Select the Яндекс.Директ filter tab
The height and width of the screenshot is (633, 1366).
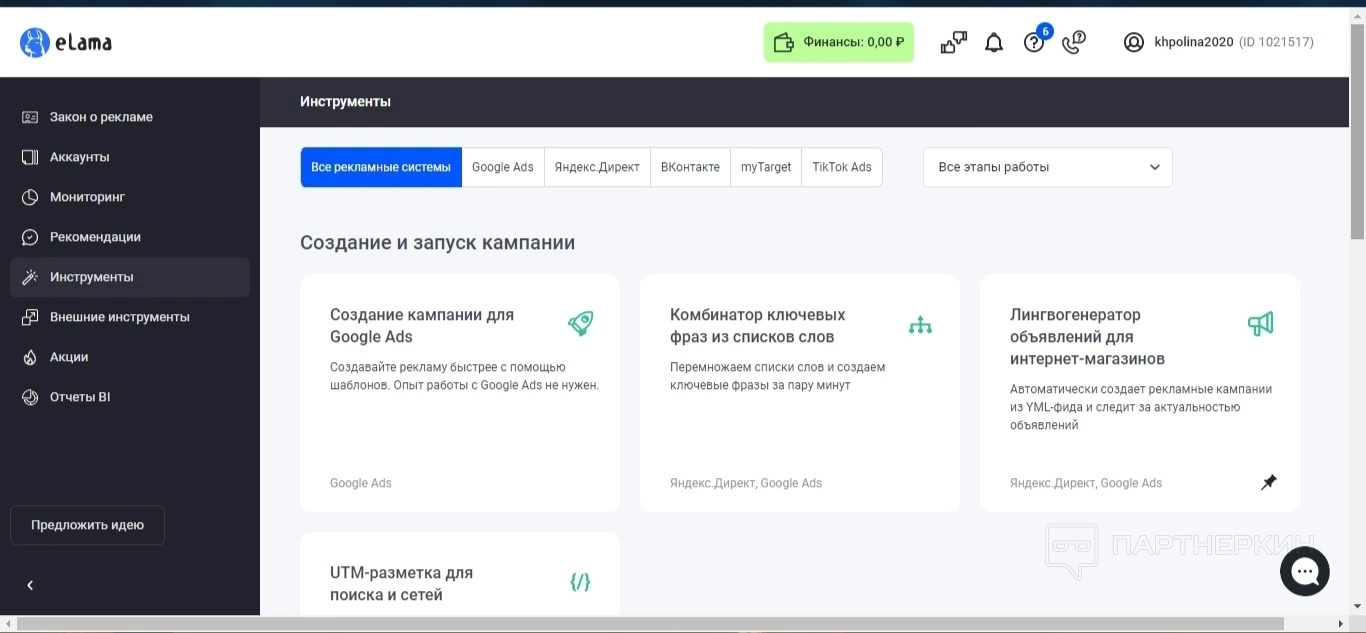click(597, 167)
